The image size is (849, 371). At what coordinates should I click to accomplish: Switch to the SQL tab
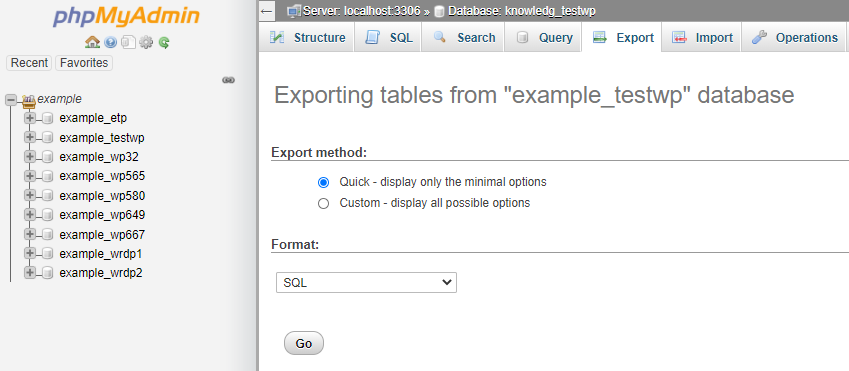click(388, 37)
